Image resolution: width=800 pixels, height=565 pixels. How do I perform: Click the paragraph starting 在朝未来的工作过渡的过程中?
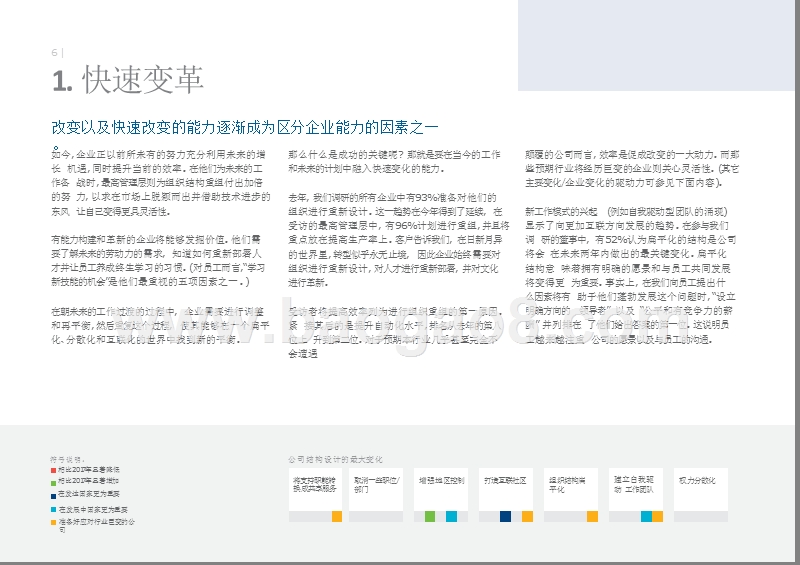160,325
